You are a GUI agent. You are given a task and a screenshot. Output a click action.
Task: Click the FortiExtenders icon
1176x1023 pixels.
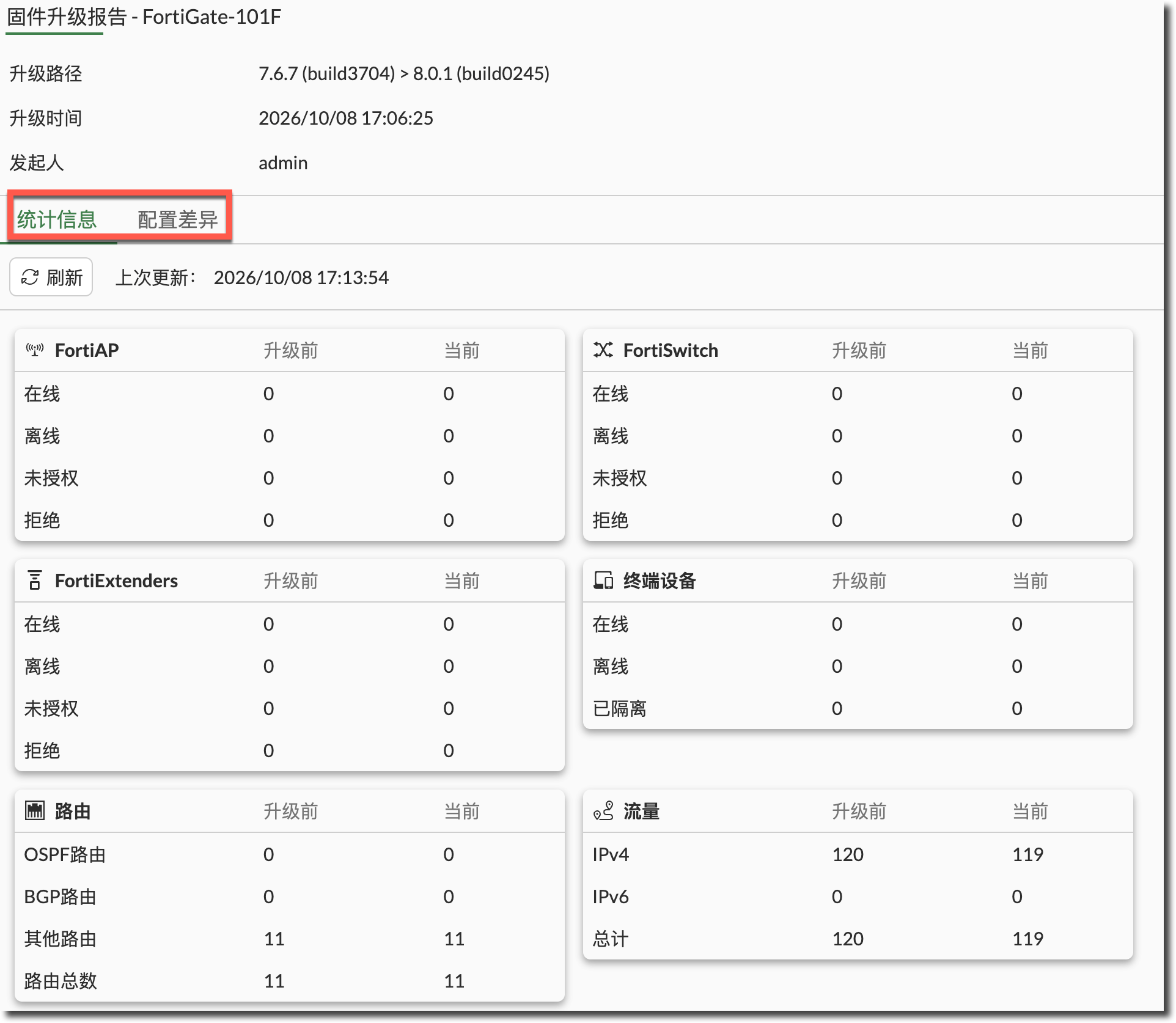click(35, 581)
